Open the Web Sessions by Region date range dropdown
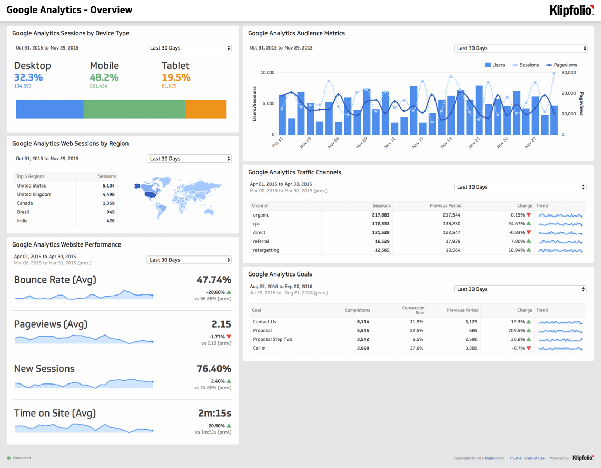This screenshot has height=468, width=601. pyautogui.click(x=189, y=158)
